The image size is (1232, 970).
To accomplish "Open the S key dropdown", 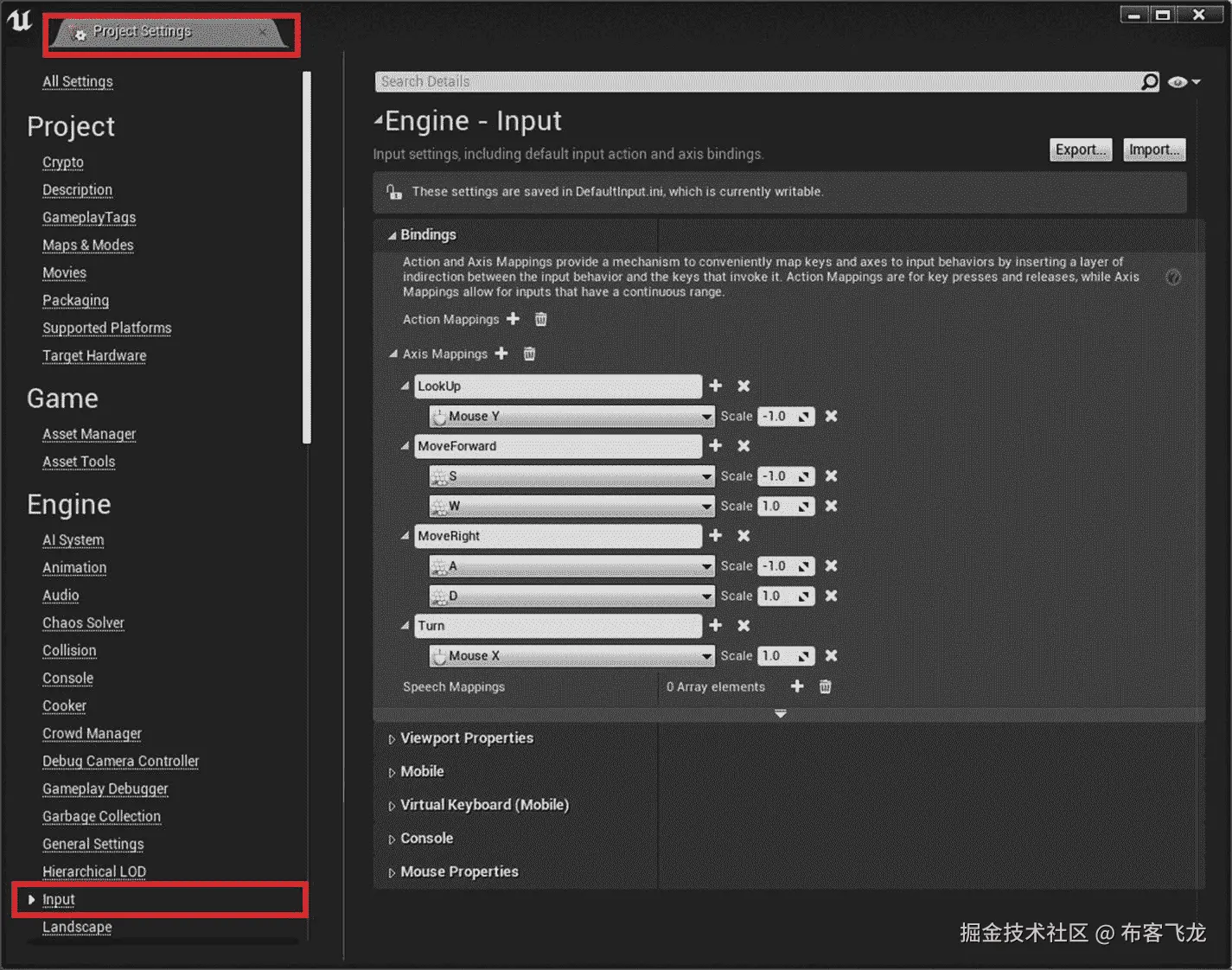I will point(572,475).
